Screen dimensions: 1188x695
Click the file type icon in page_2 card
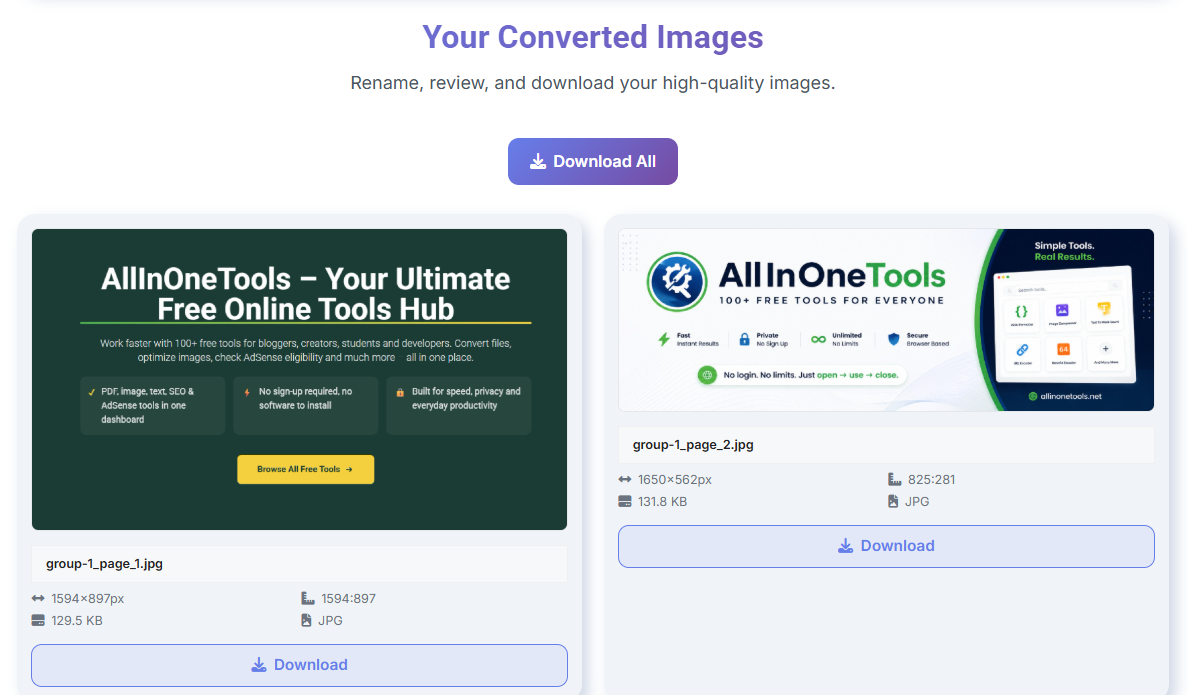click(x=893, y=502)
